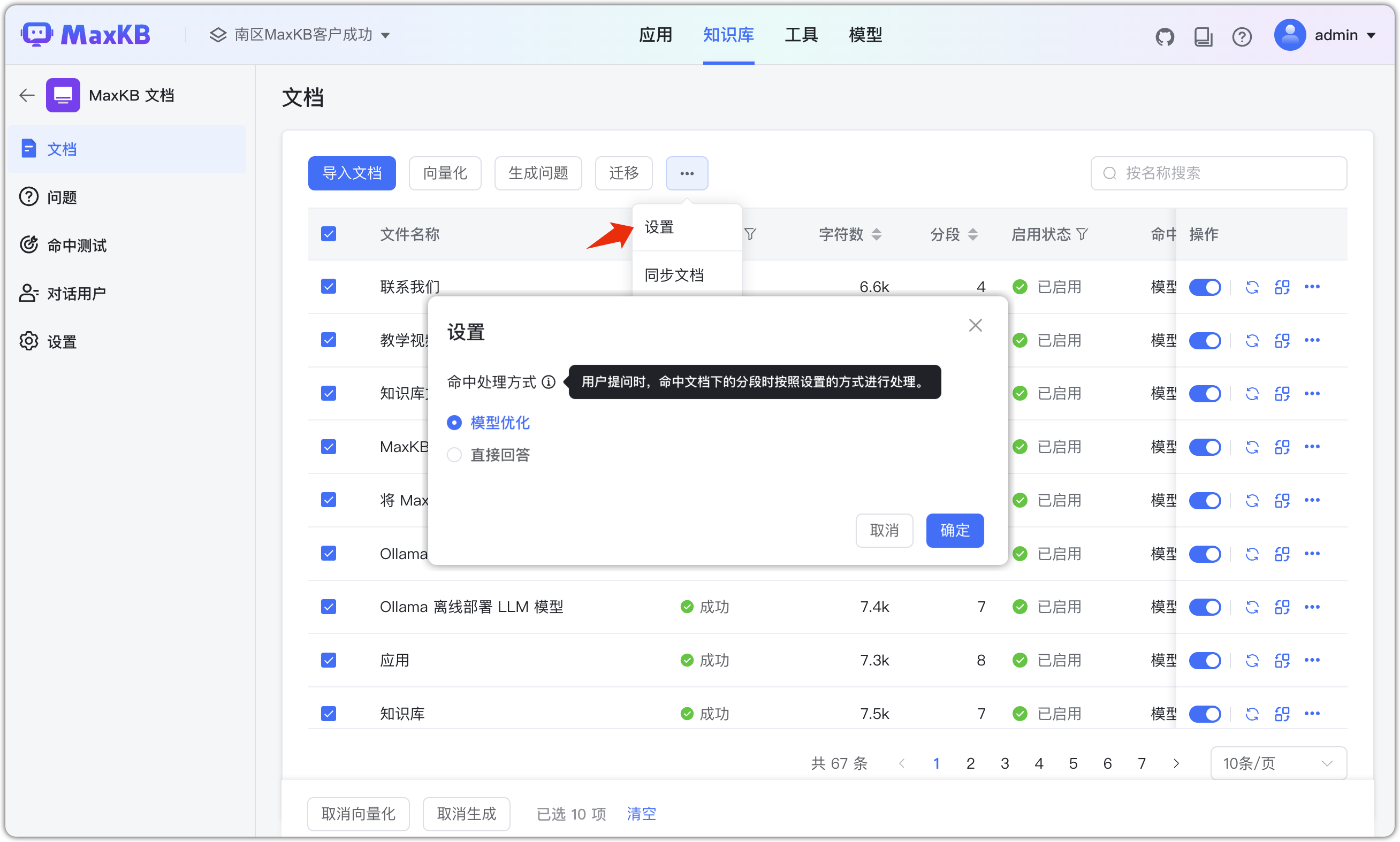Uncheck the 联系我们 row checkbox
This screenshot has width=1400, height=842.
point(329,287)
